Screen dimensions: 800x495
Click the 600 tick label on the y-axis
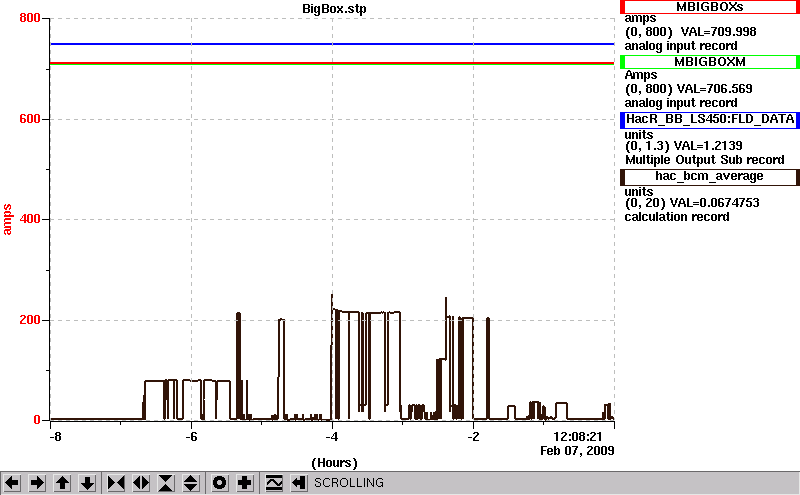point(30,119)
